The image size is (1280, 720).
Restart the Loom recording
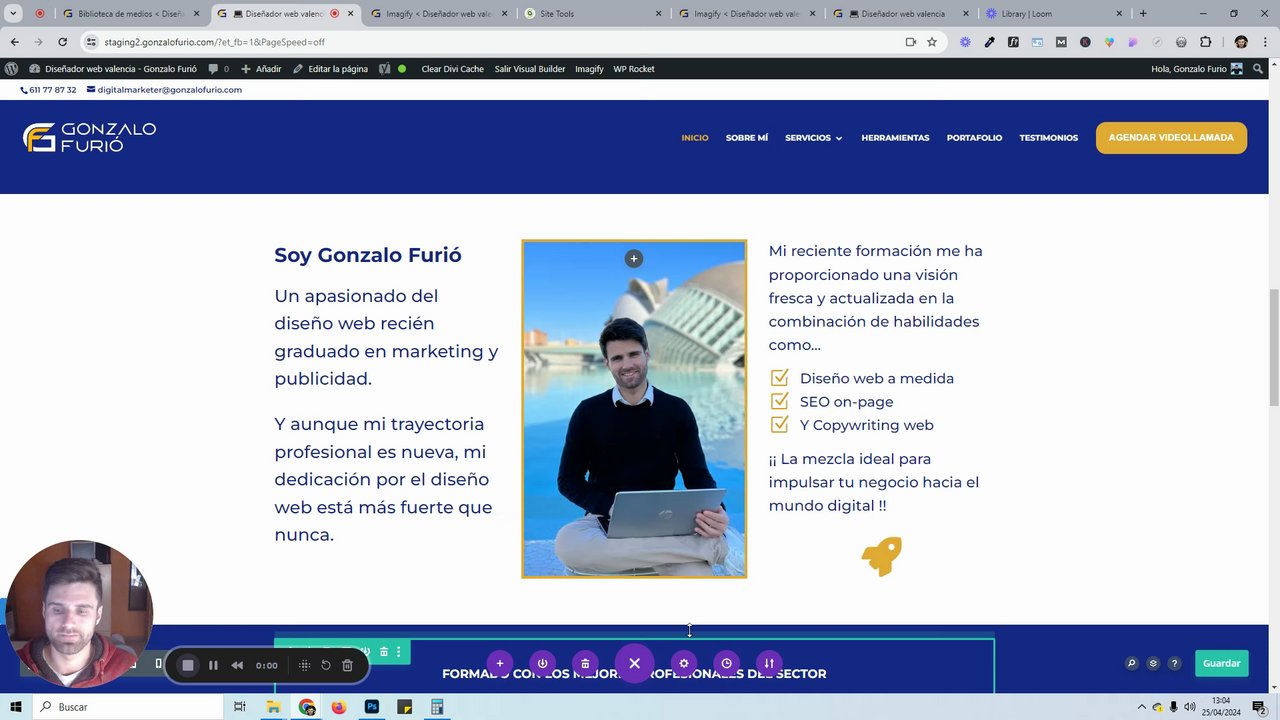[326, 665]
